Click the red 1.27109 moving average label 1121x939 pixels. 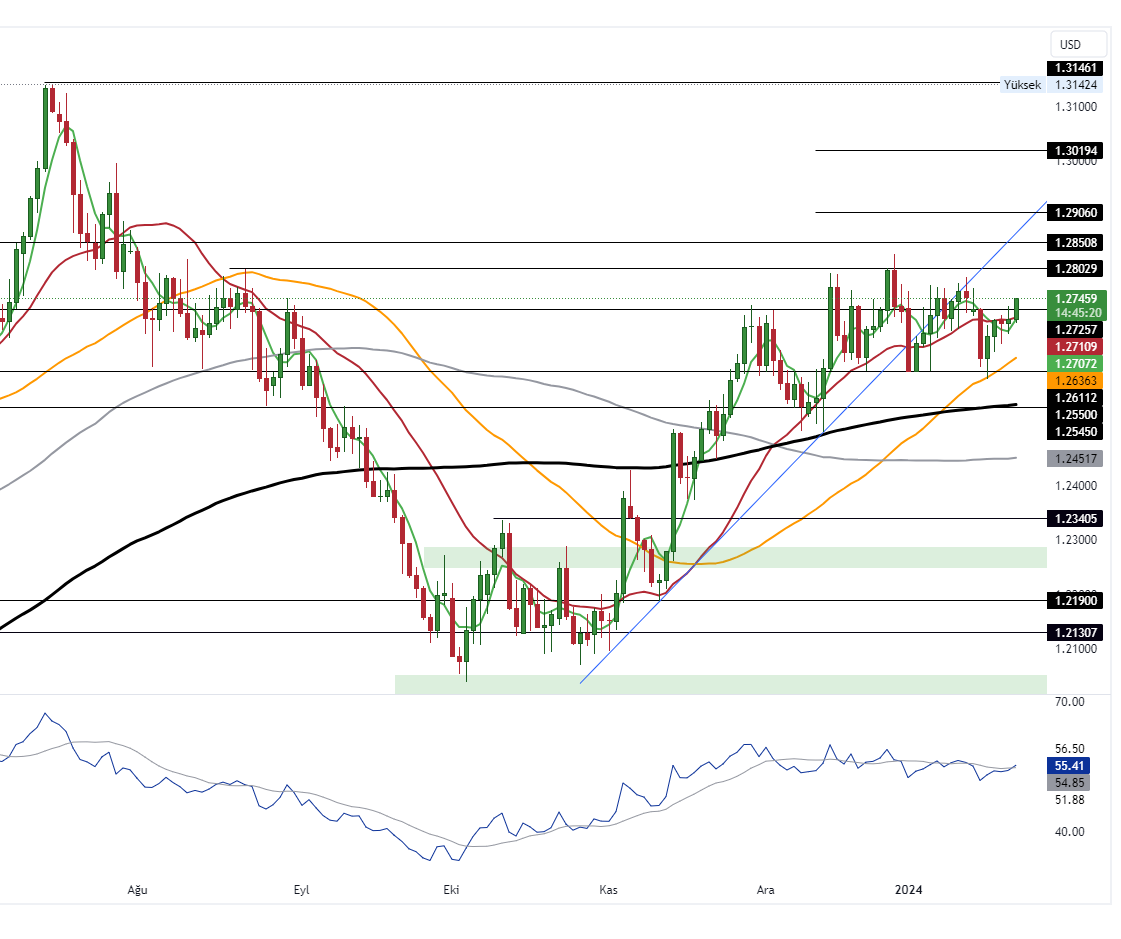[x=1075, y=346]
